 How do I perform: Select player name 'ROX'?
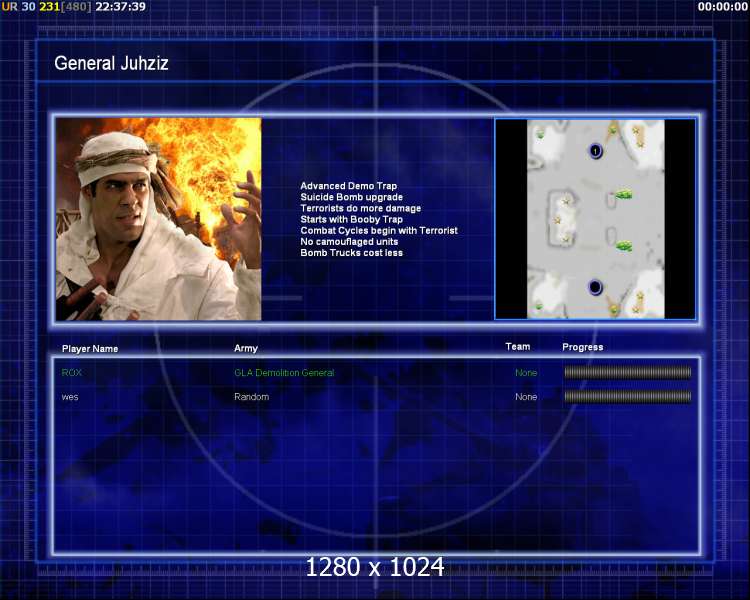coord(72,373)
